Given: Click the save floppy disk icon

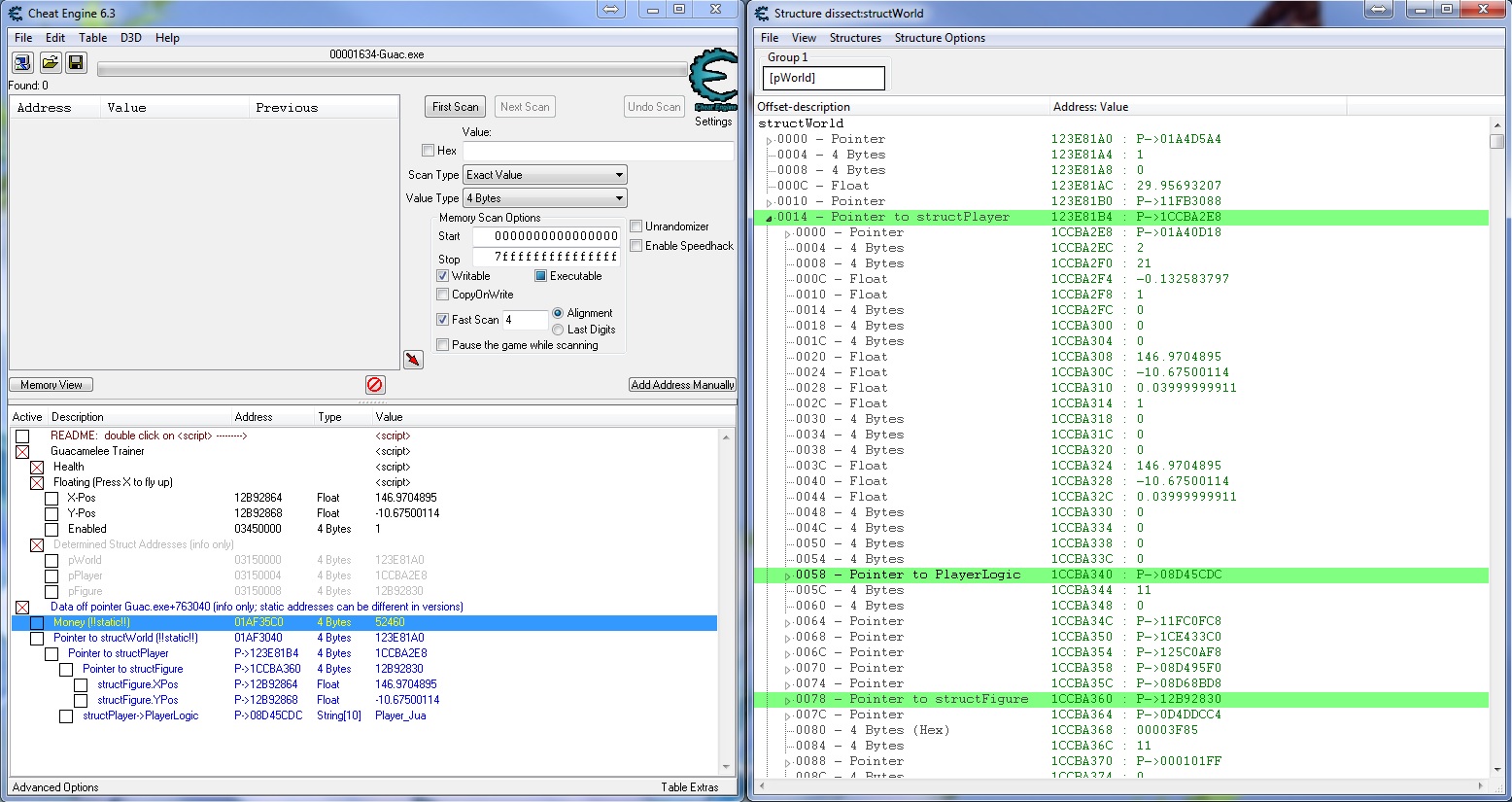Looking at the screenshot, I should click(76, 63).
